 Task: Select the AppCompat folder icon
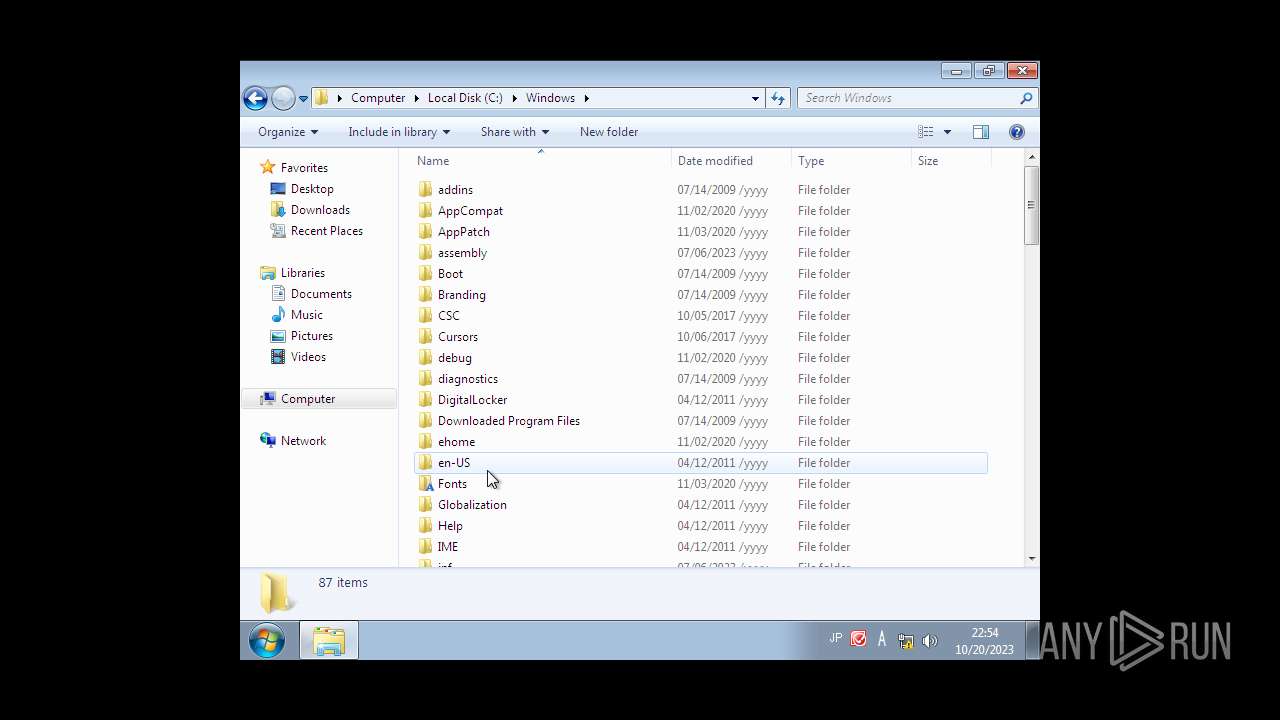[x=426, y=211]
